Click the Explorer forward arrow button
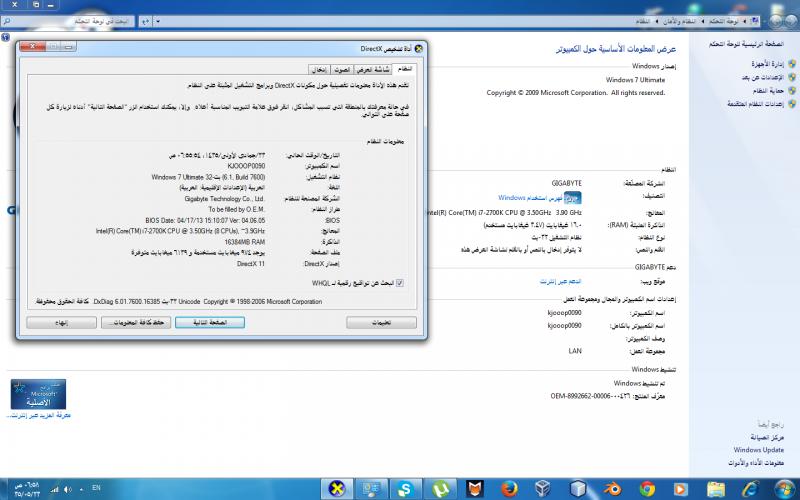 [775, 21]
